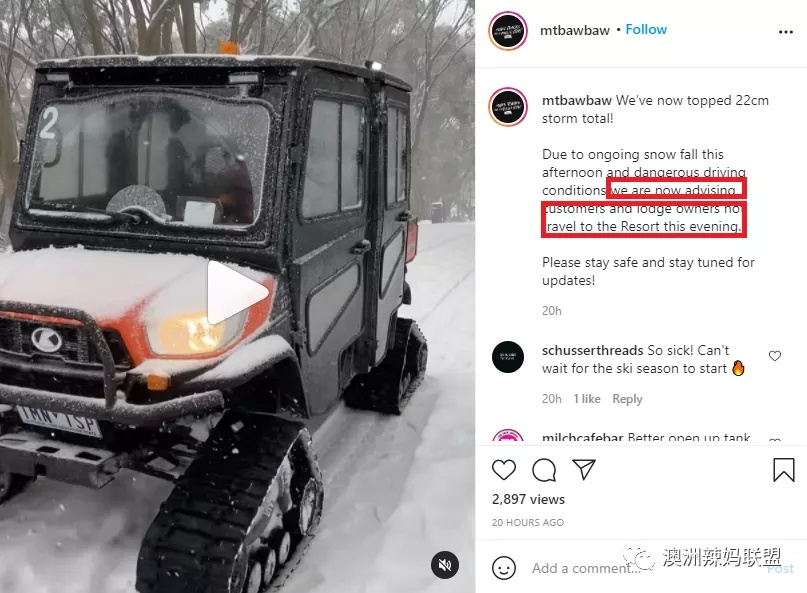This screenshot has width=807, height=593.
Task: Open schusserthreads username link
Action: (592, 351)
